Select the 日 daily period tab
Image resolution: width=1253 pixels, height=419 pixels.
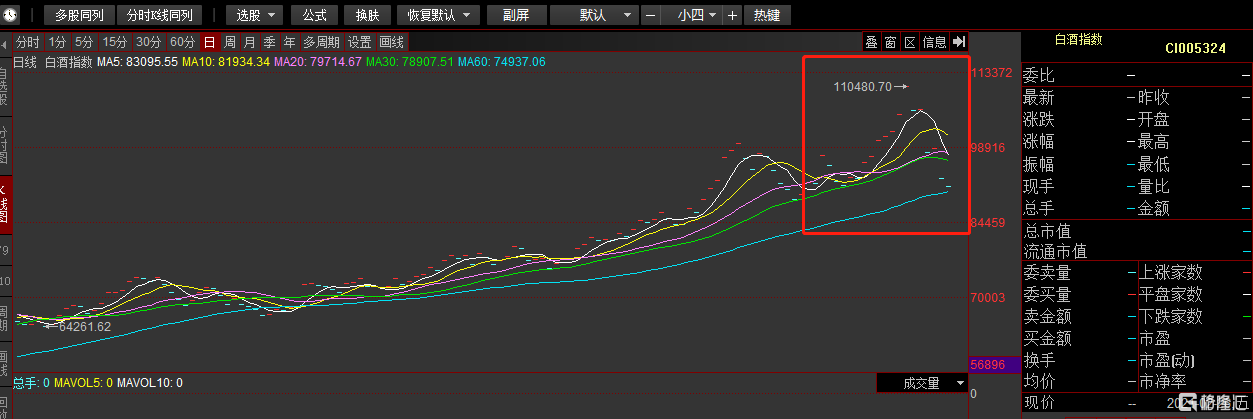209,42
